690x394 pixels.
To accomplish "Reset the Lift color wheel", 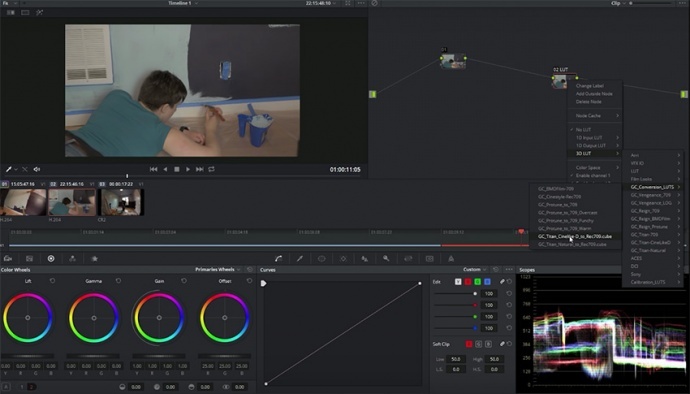I will pyautogui.click(x=52, y=281).
